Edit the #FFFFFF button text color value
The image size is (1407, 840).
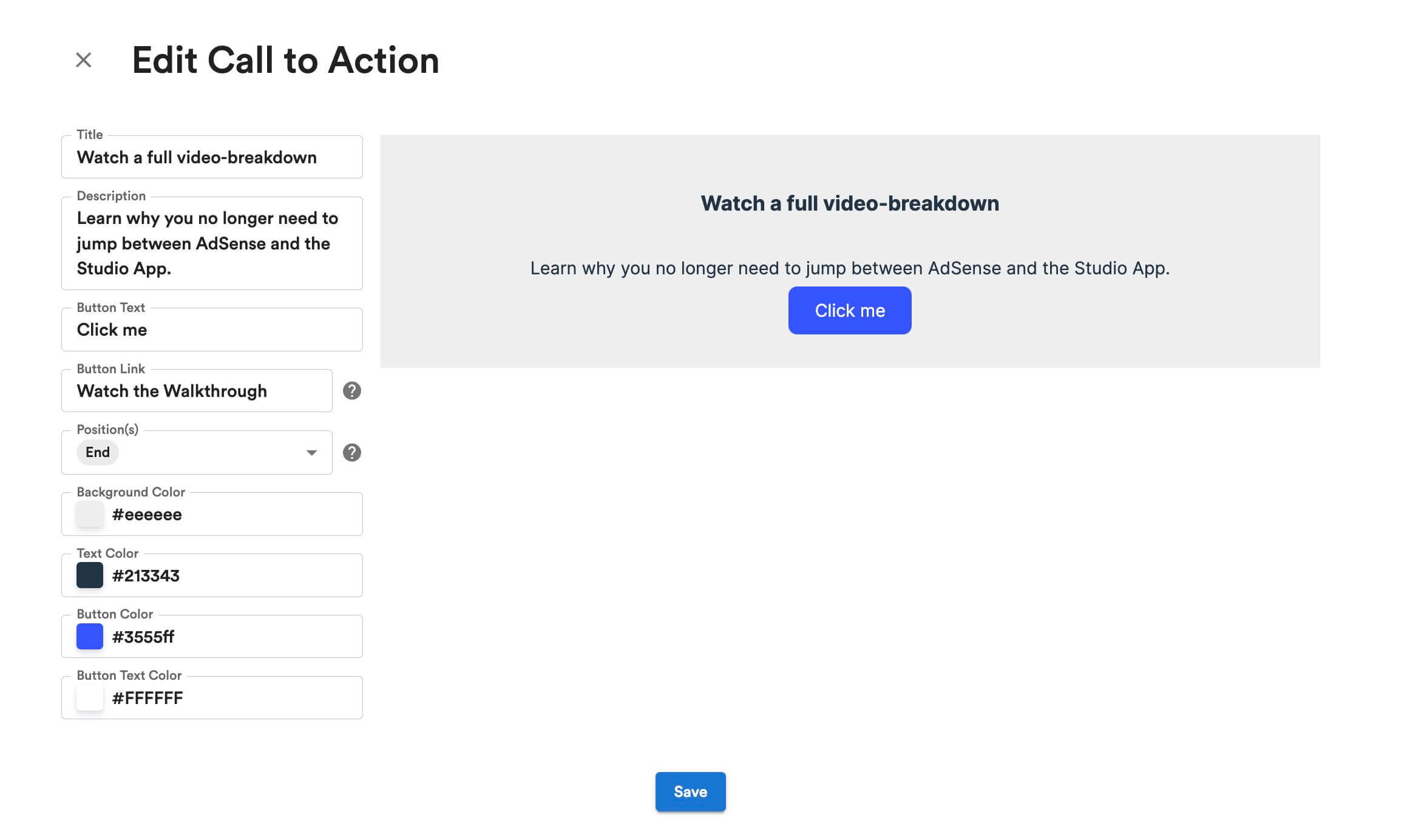(146, 697)
